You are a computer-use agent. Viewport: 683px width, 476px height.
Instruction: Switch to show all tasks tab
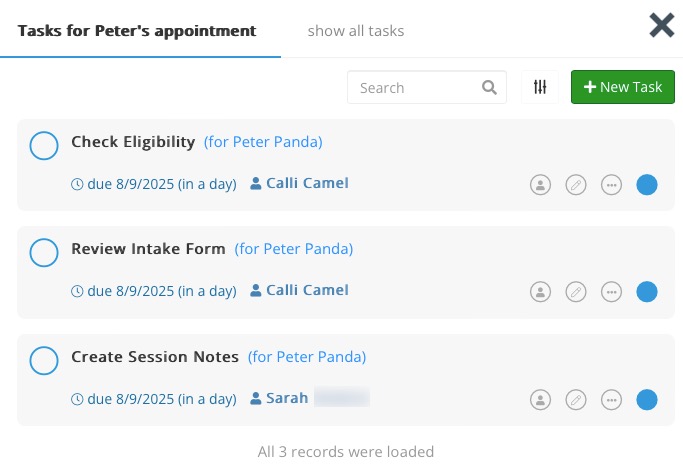click(356, 31)
